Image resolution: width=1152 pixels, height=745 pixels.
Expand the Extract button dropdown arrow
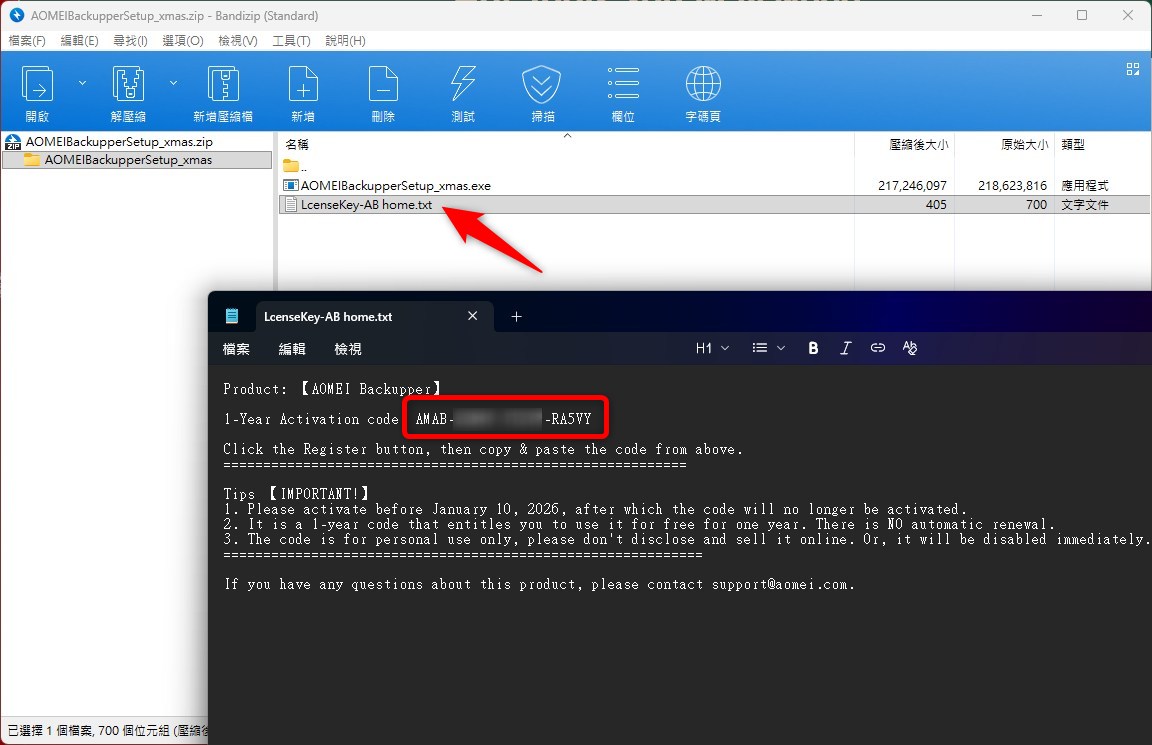(x=173, y=83)
